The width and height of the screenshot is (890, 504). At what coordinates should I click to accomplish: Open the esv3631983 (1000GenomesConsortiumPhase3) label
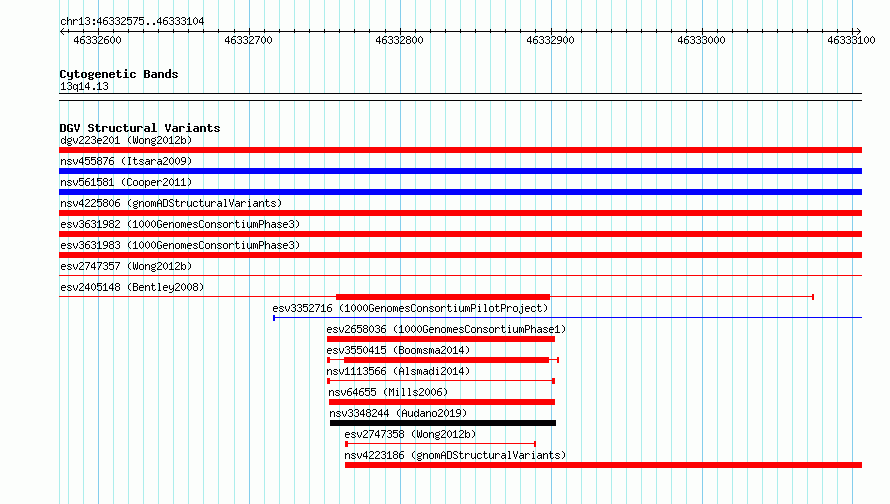point(180,245)
